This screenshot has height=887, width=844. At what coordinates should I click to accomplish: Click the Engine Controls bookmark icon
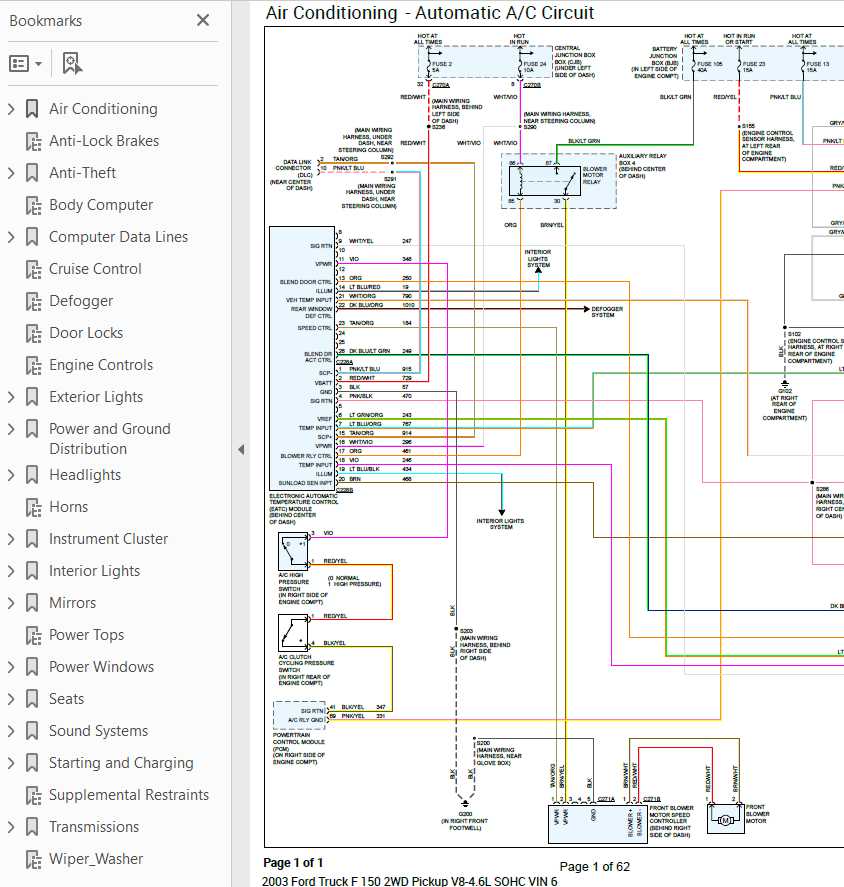pos(33,365)
